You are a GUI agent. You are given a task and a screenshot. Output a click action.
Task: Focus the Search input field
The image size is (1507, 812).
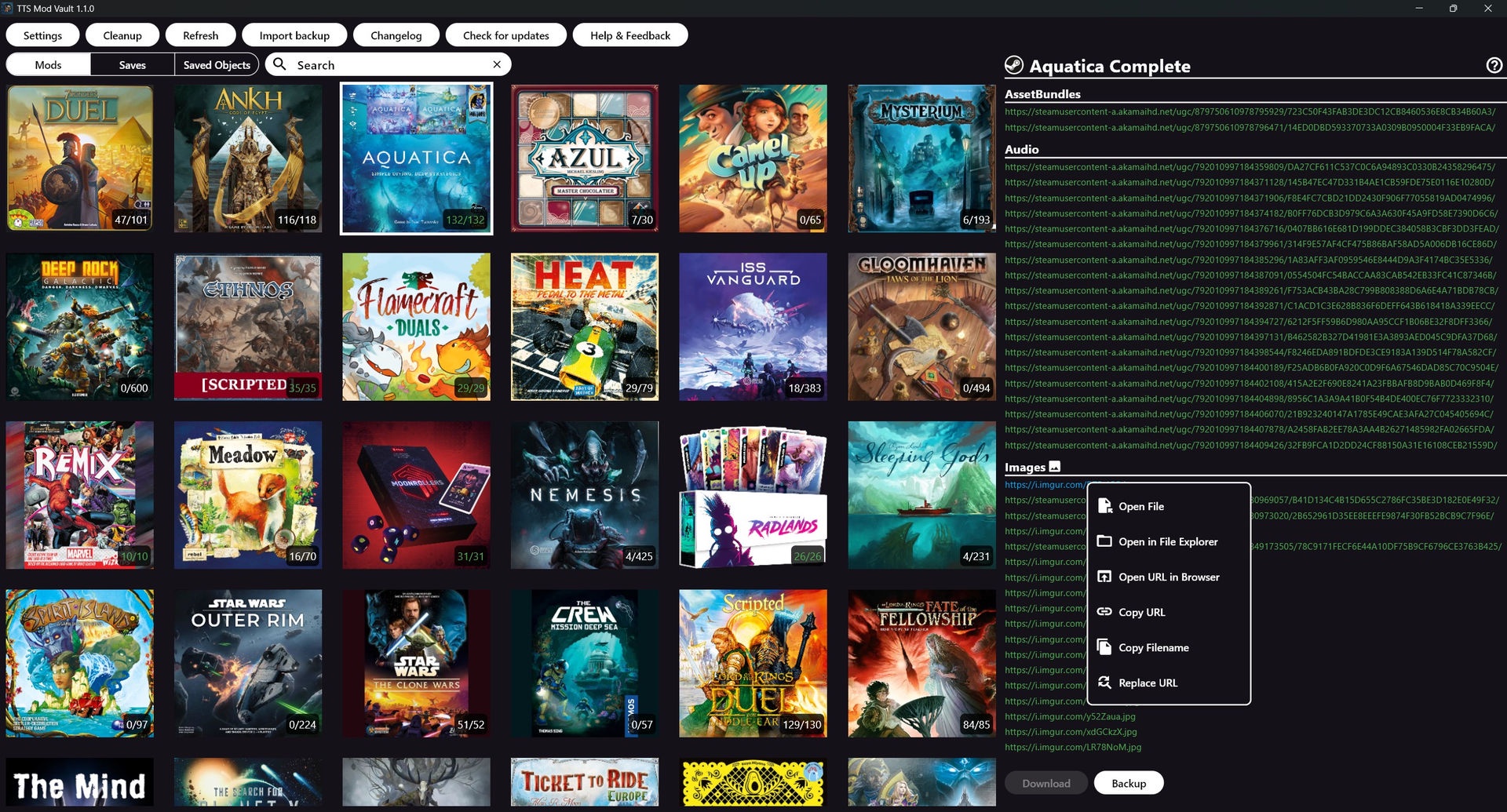point(389,64)
